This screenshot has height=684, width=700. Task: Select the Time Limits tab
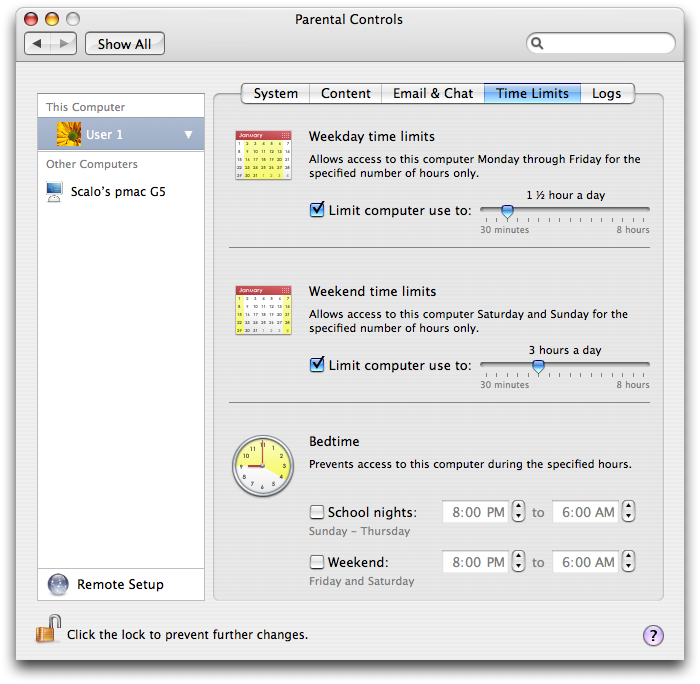click(532, 93)
